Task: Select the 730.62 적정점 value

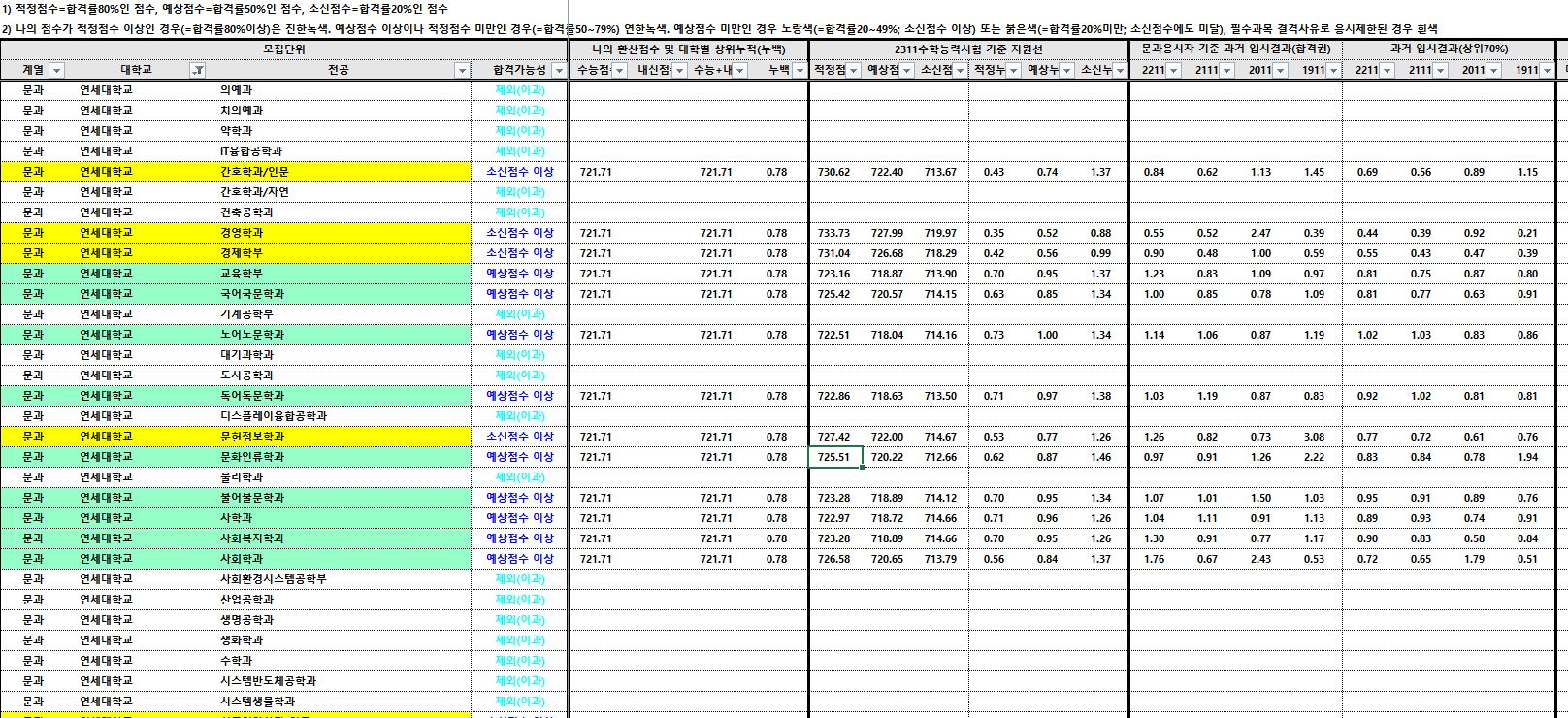Action: click(x=833, y=172)
